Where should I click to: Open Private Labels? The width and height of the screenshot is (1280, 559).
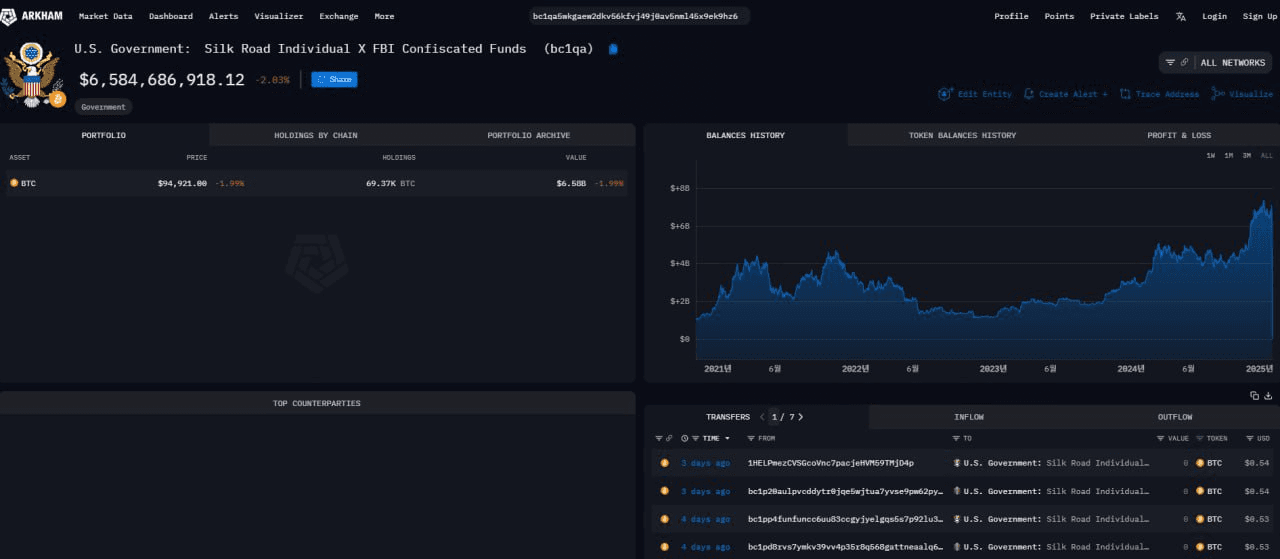pos(1124,16)
